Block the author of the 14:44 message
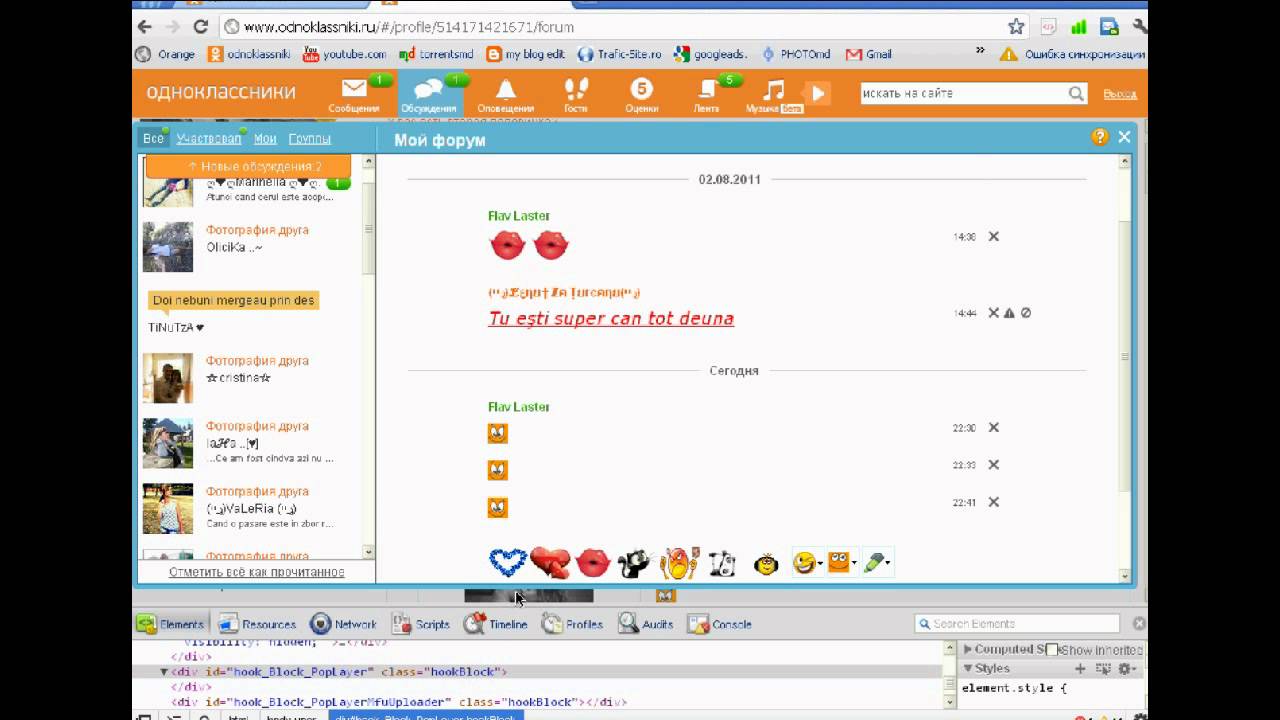Viewport: 1280px width, 720px height. pyautogui.click(x=1026, y=313)
